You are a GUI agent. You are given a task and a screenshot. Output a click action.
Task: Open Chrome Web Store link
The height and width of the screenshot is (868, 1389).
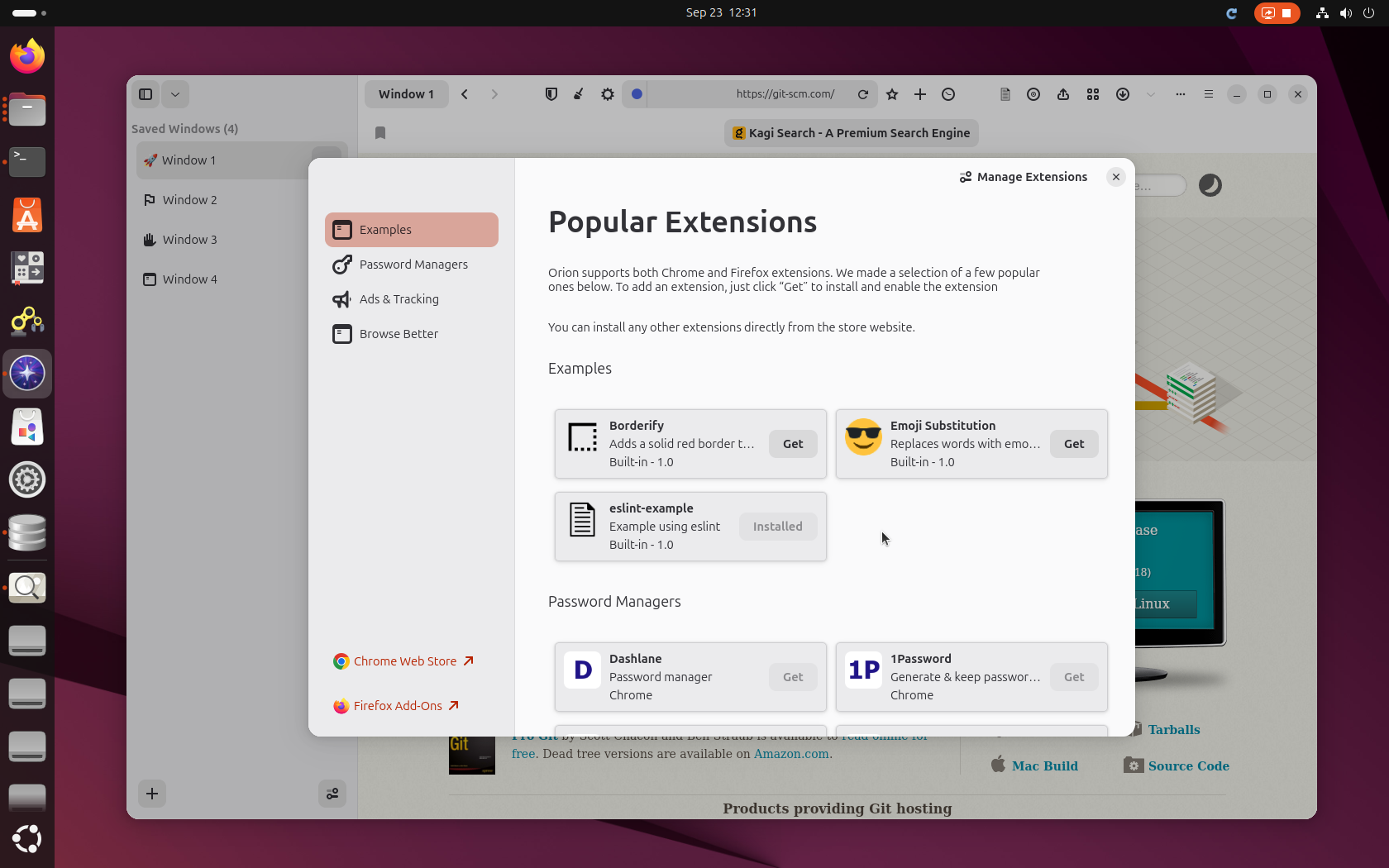tap(404, 661)
